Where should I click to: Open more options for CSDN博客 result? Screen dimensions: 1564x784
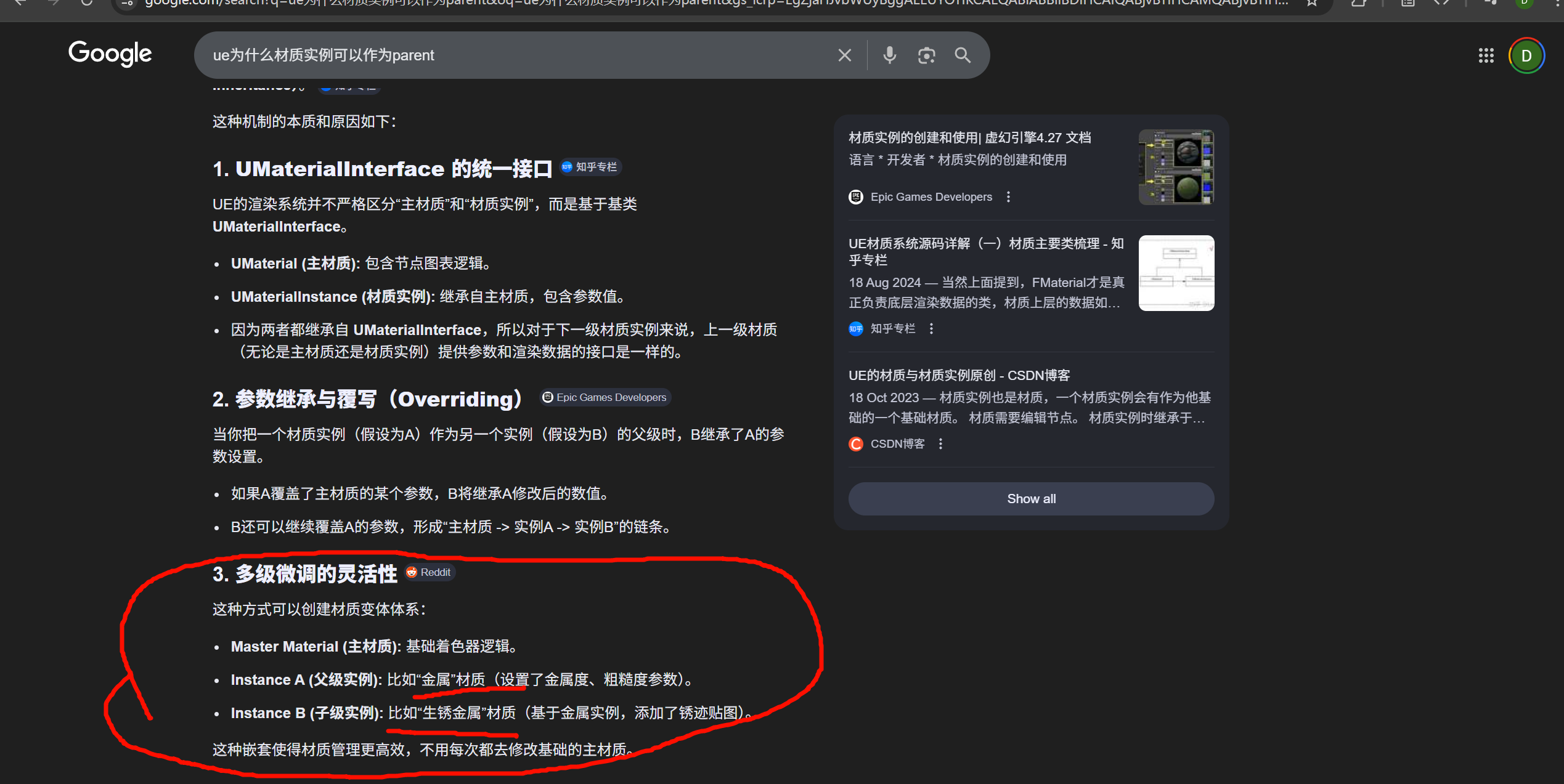(x=940, y=444)
